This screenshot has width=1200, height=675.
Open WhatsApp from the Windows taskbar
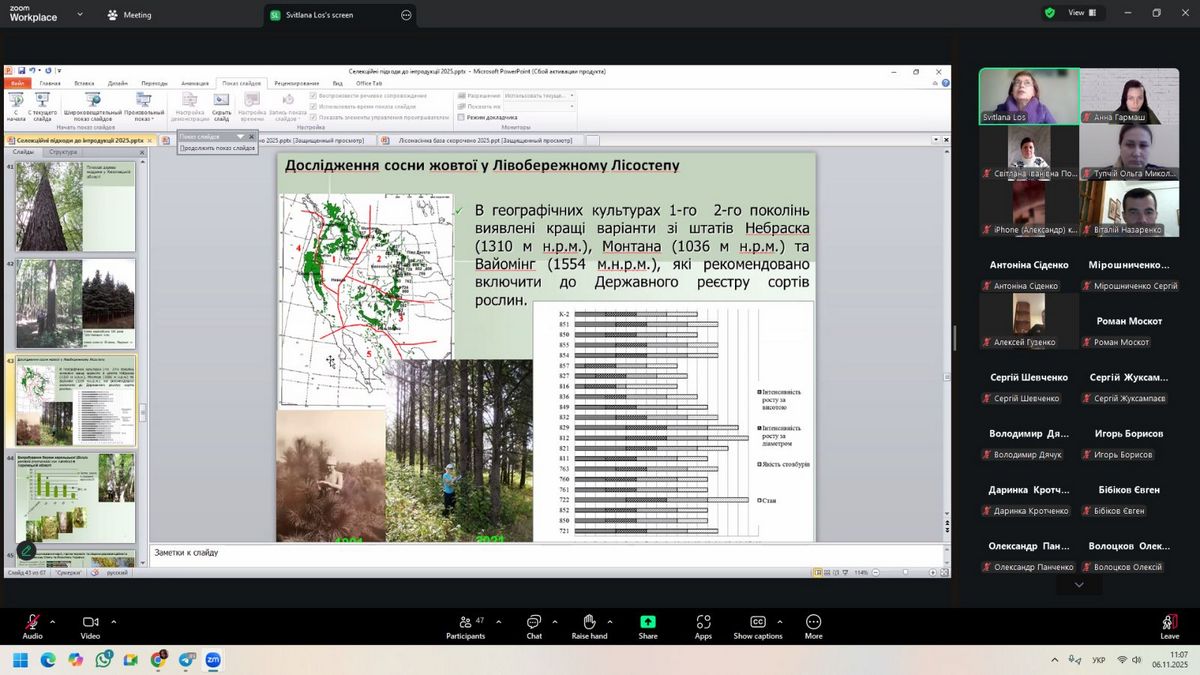coord(105,660)
